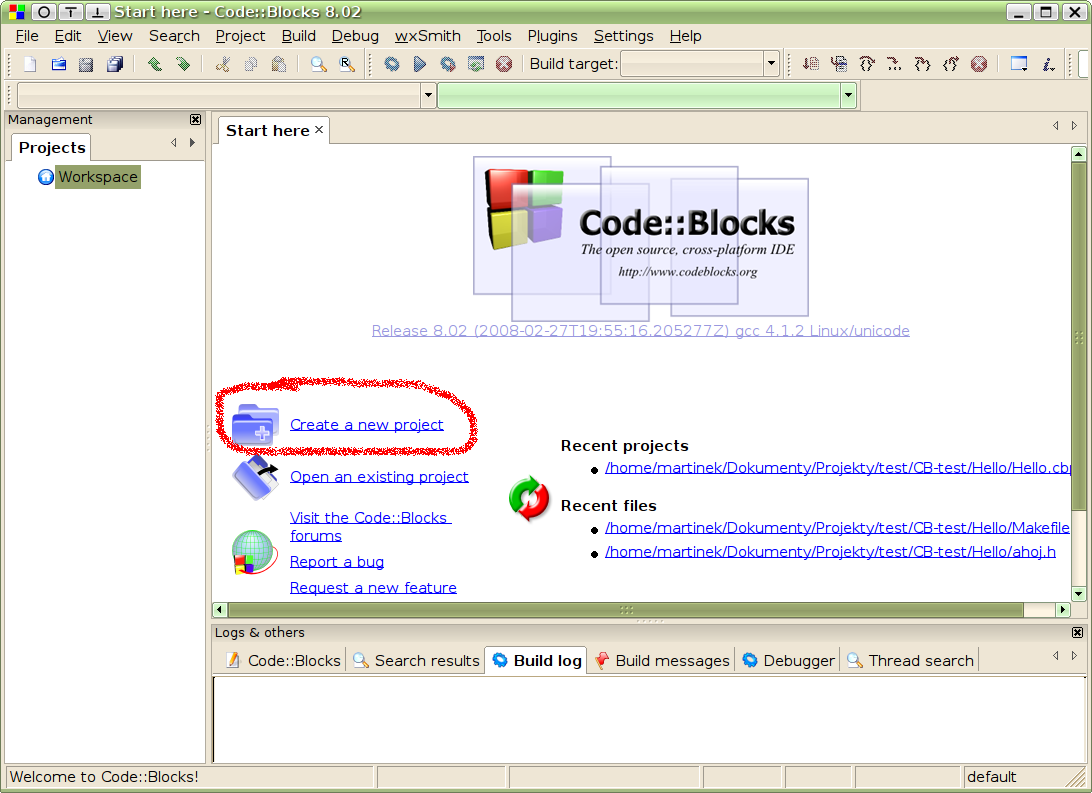Click the New file toolbar icon
Screen dimensions: 1092x793
[x=30, y=64]
